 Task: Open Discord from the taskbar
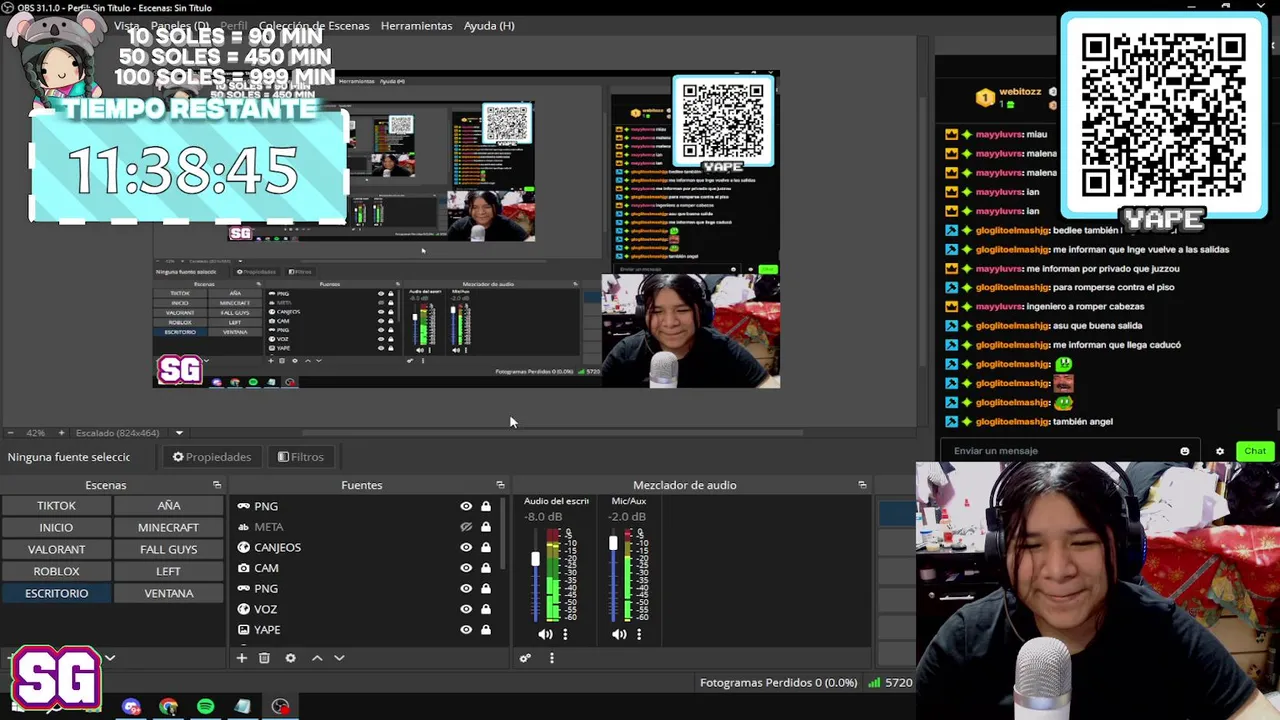[131, 707]
